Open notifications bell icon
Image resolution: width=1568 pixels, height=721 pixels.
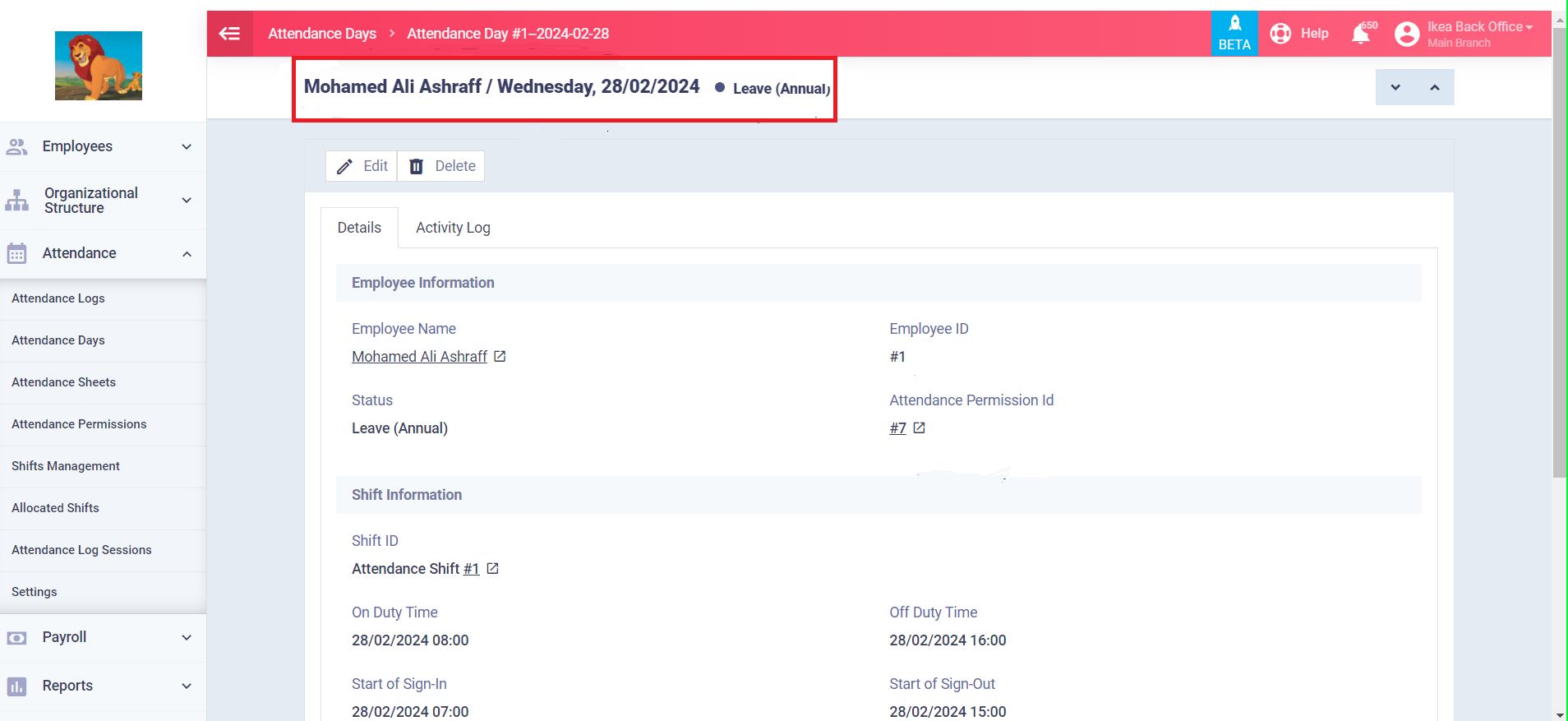tap(1361, 34)
